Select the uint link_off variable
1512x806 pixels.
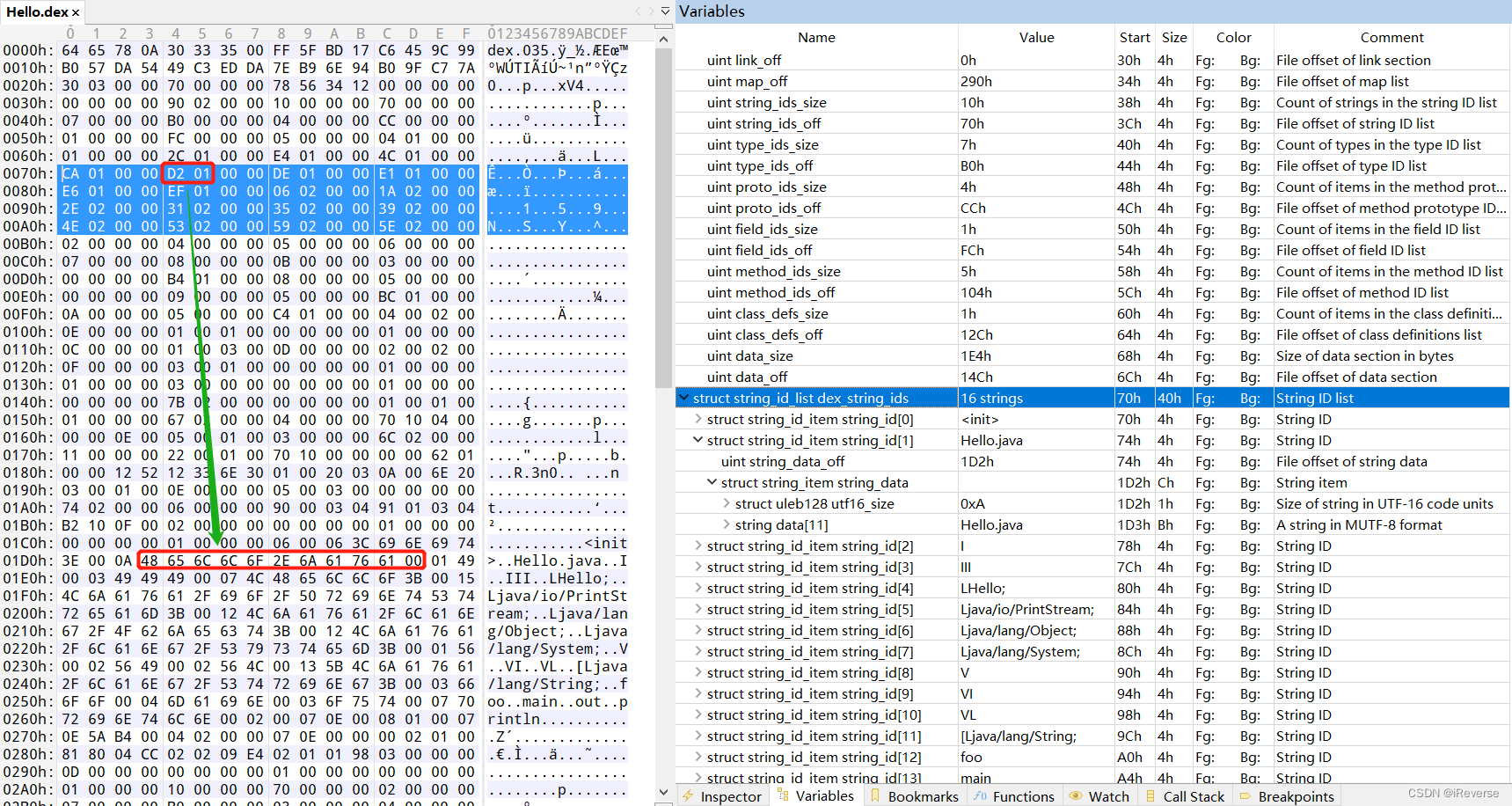1092,60
